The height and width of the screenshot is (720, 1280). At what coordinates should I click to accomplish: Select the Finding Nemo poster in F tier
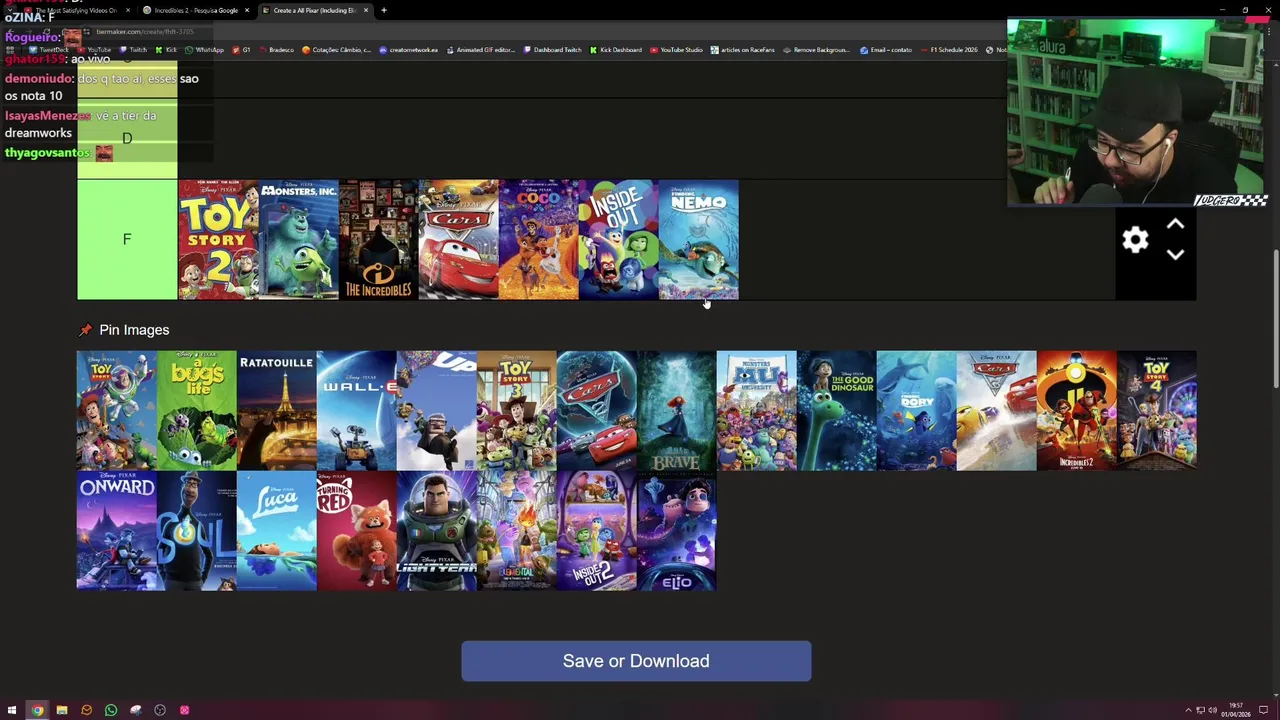[698, 240]
